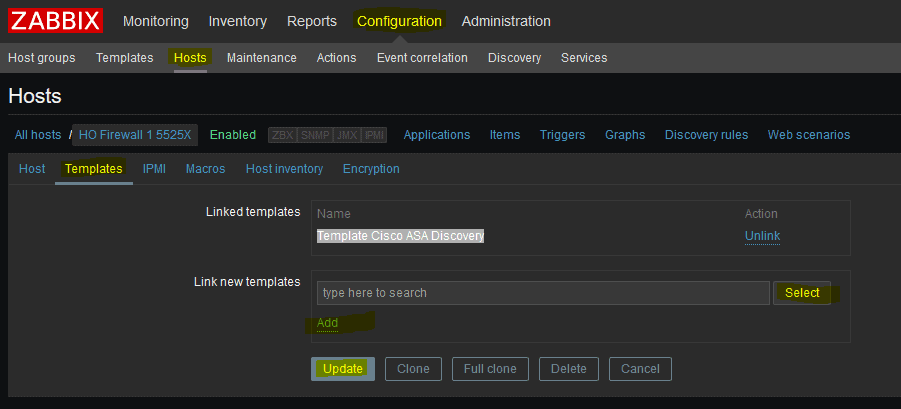Click the SNMP availability indicator

(315, 136)
